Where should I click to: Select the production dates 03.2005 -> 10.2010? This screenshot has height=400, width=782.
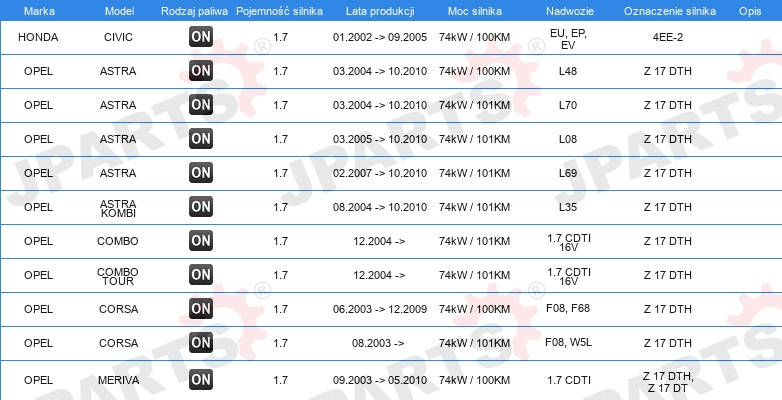point(380,139)
